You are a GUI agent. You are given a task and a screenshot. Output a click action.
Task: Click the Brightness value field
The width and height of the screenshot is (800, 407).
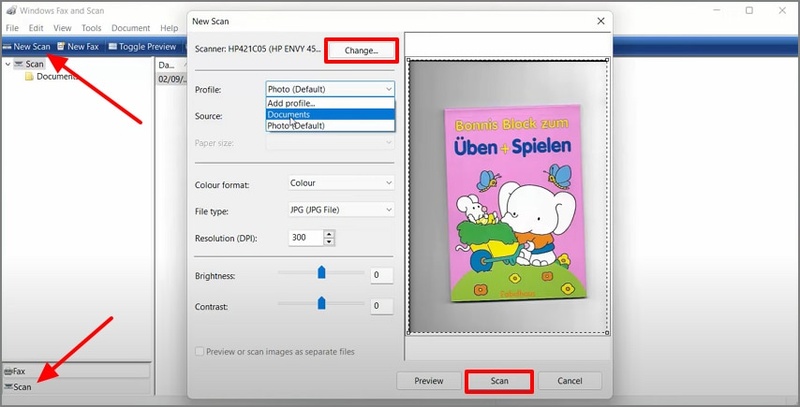pyautogui.click(x=382, y=275)
